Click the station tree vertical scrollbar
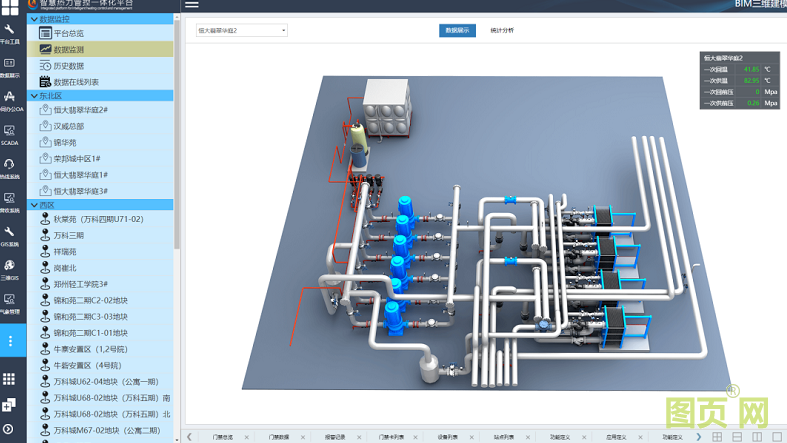 (178, 130)
